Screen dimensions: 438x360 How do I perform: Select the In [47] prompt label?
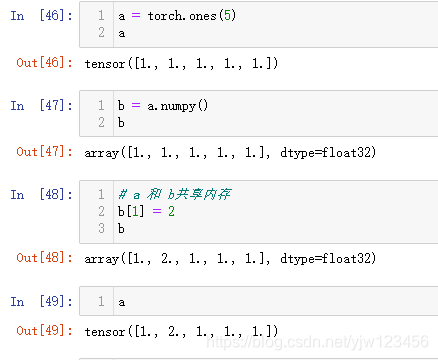(x=41, y=105)
